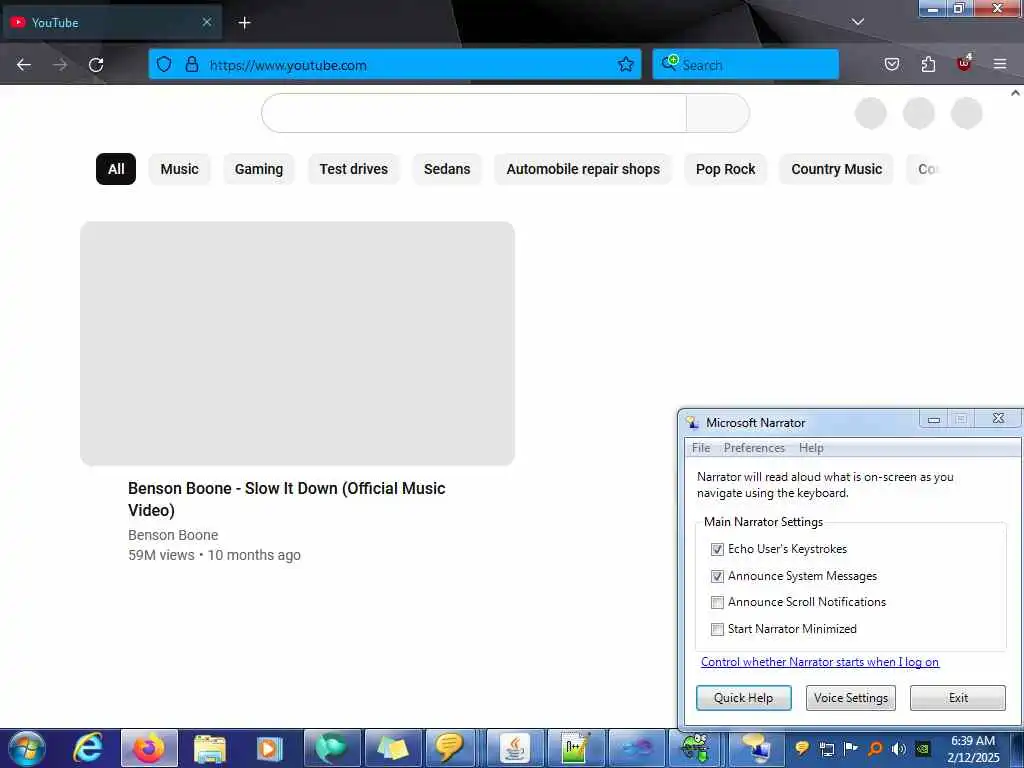Close the Microsoft Narrator window
The height and width of the screenshot is (768, 1024).
[998, 419]
